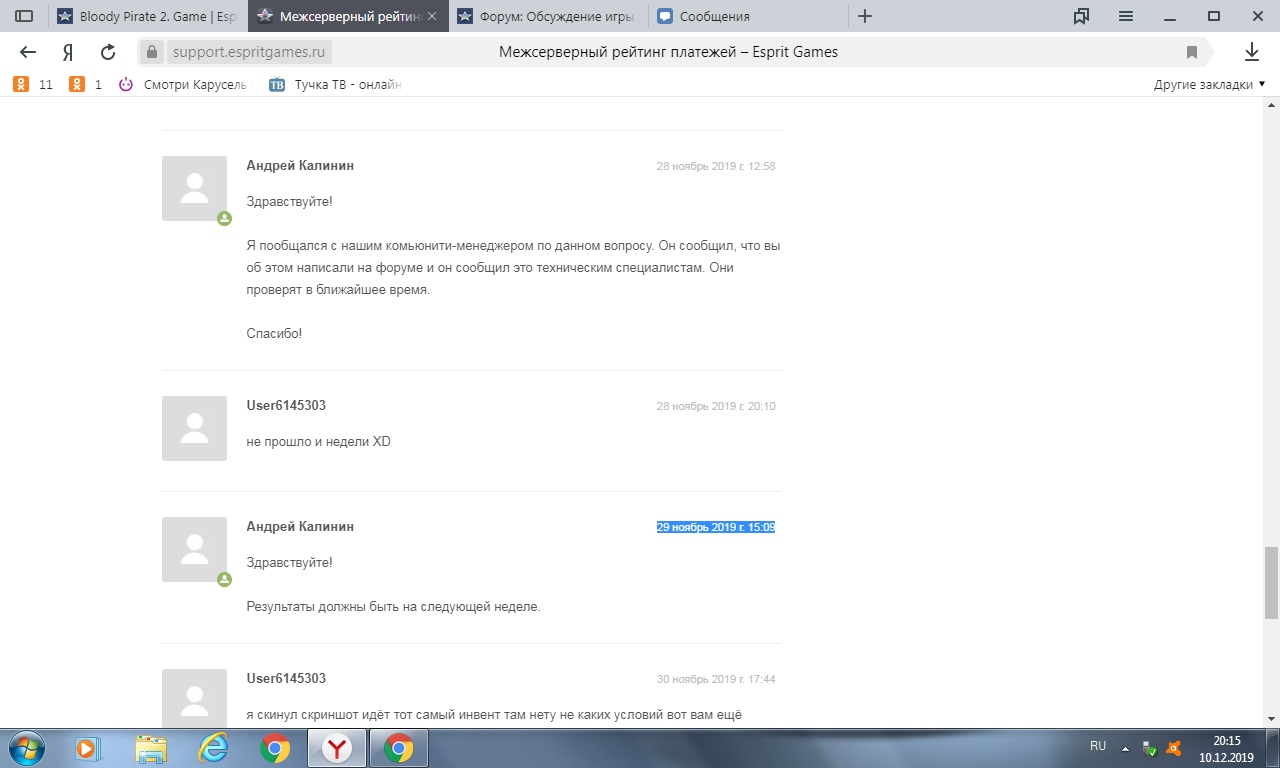This screenshot has height=768, width=1280.
Task: Reload the current page
Action: click(x=108, y=52)
